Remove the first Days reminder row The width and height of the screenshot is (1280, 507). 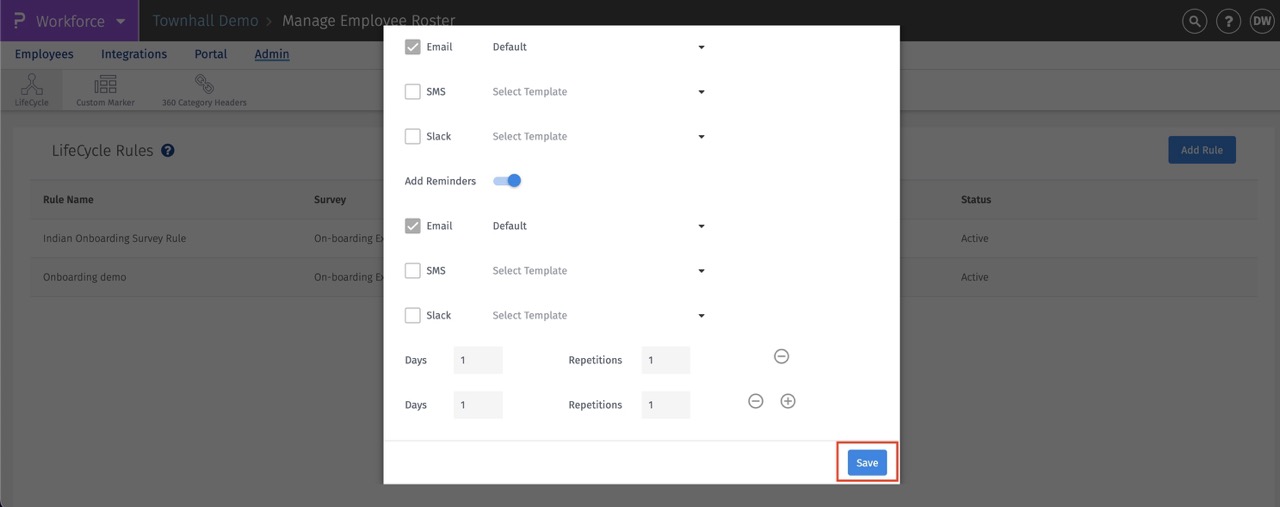point(782,357)
